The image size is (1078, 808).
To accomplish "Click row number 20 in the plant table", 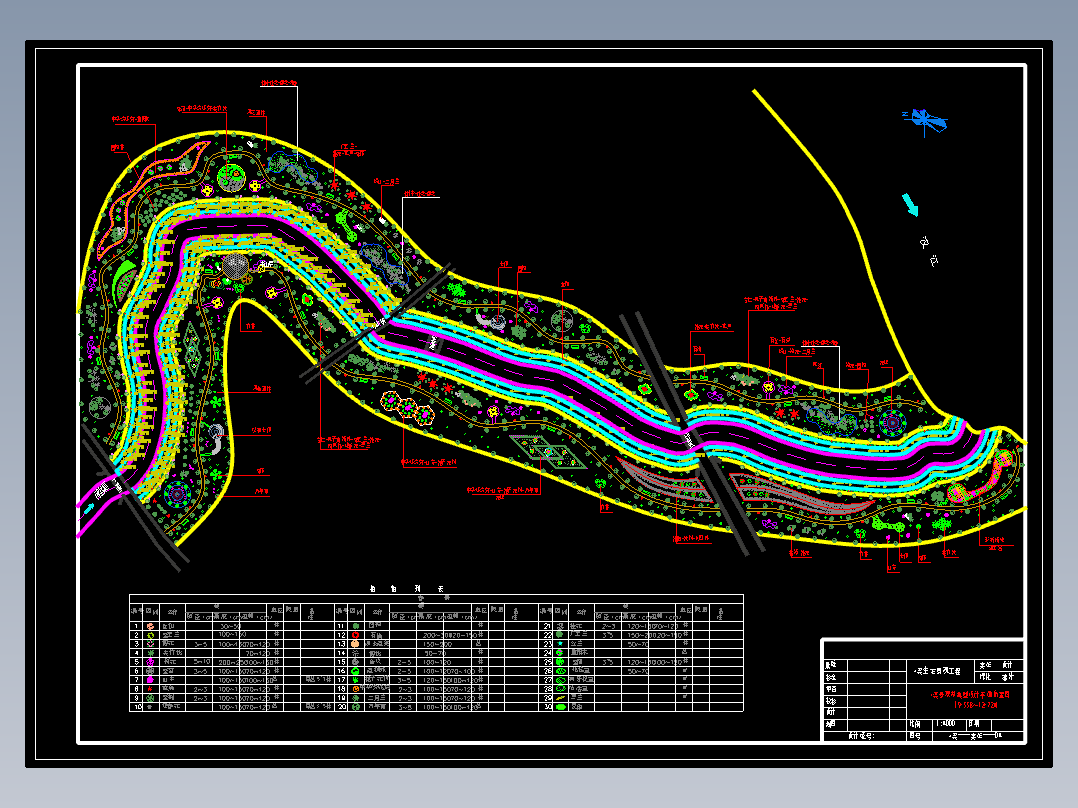I will pos(342,707).
